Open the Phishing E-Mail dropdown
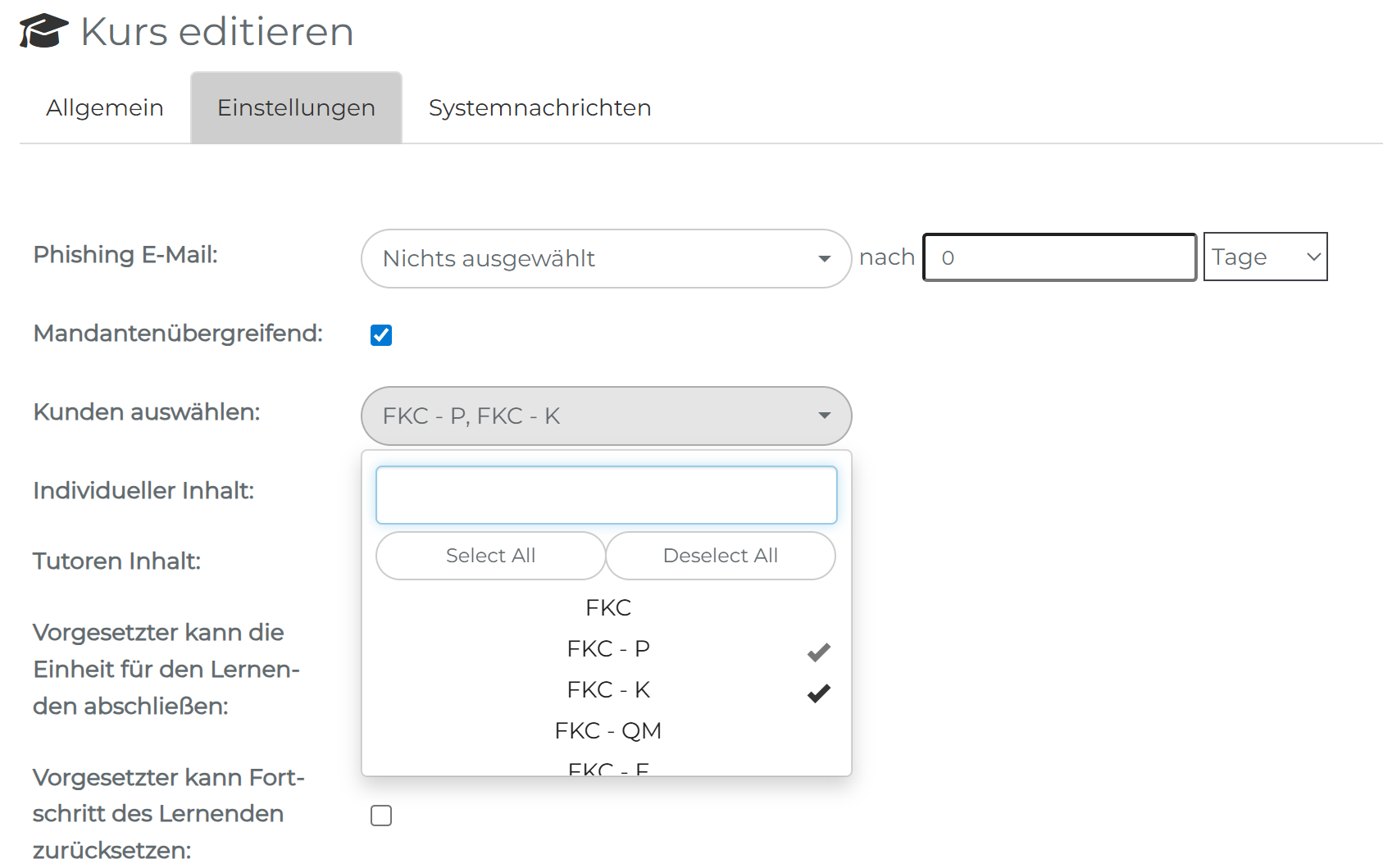The height and width of the screenshot is (868, 1383). click(x=606, y=258)
